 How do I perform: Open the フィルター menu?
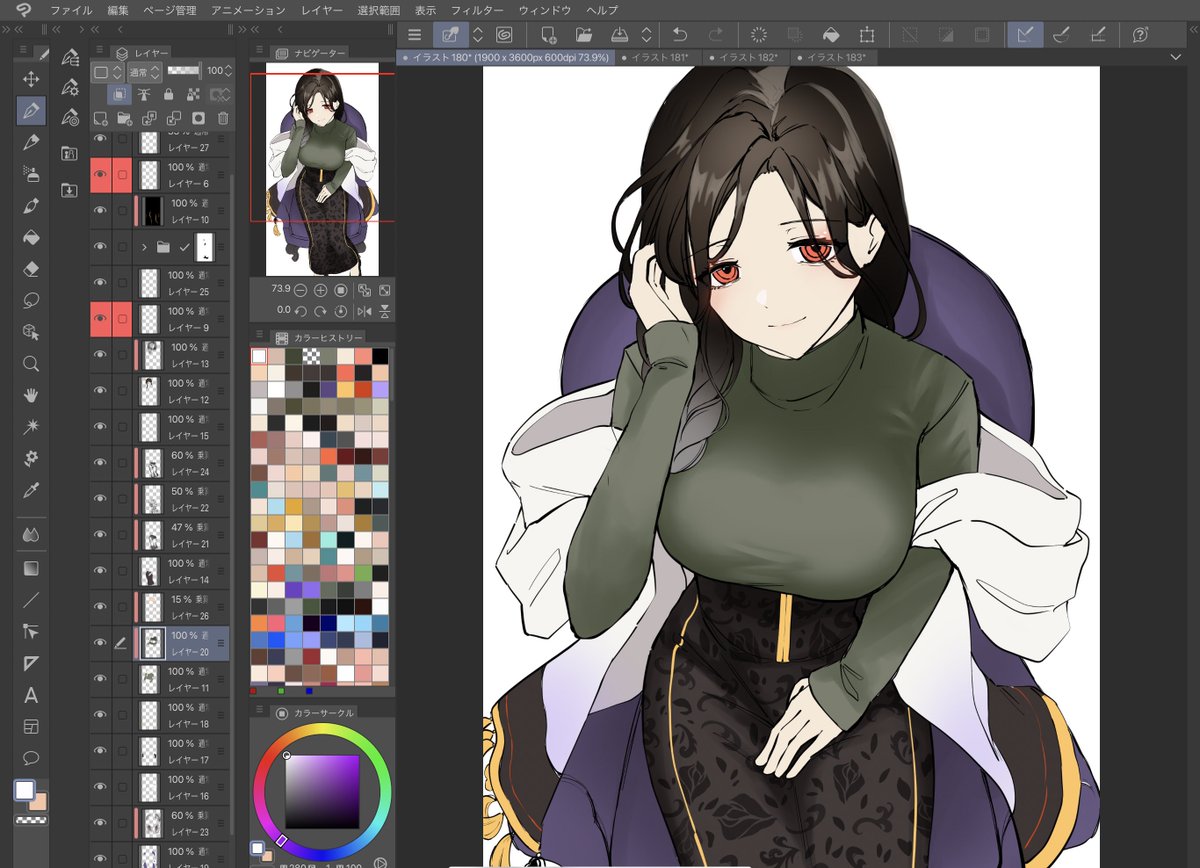(476, 10)
